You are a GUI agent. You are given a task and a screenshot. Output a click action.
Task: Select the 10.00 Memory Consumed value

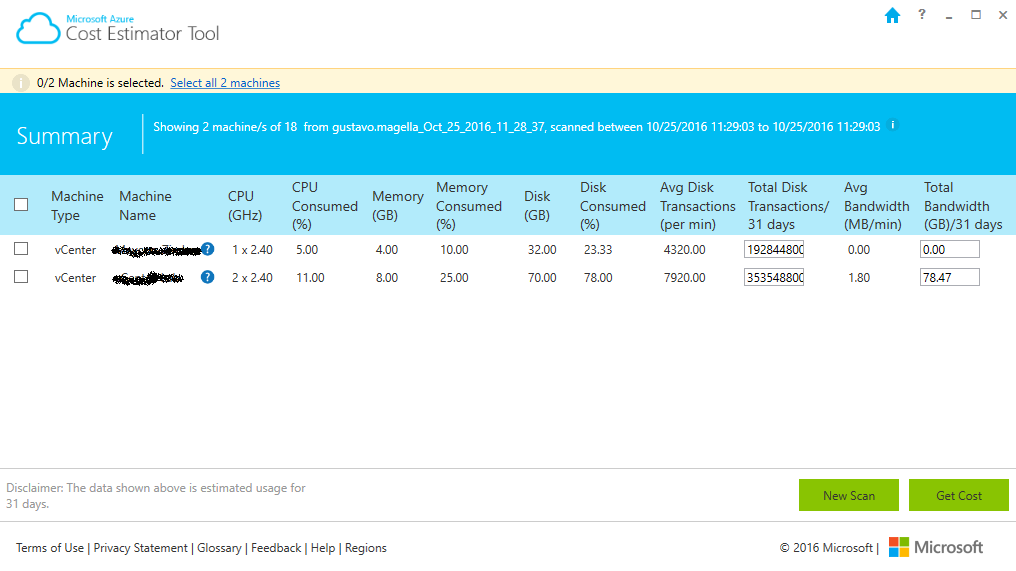(x=454, y=250)
